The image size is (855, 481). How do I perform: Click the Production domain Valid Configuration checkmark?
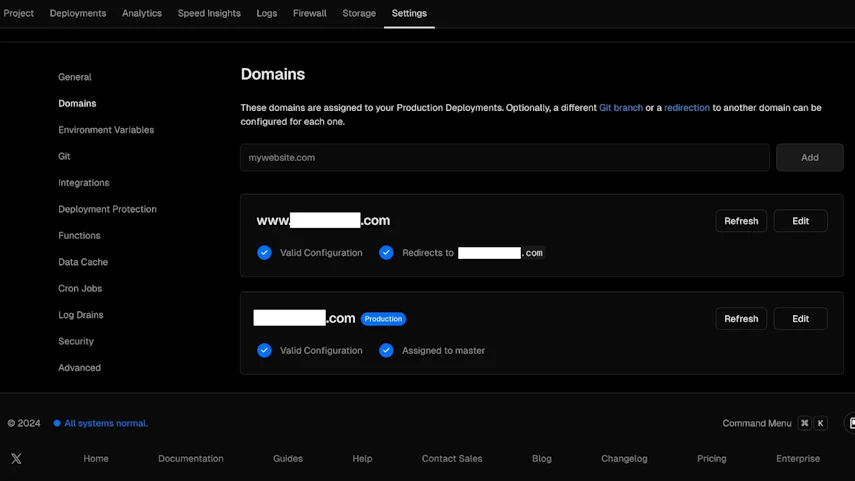click(x=264, y=350)
